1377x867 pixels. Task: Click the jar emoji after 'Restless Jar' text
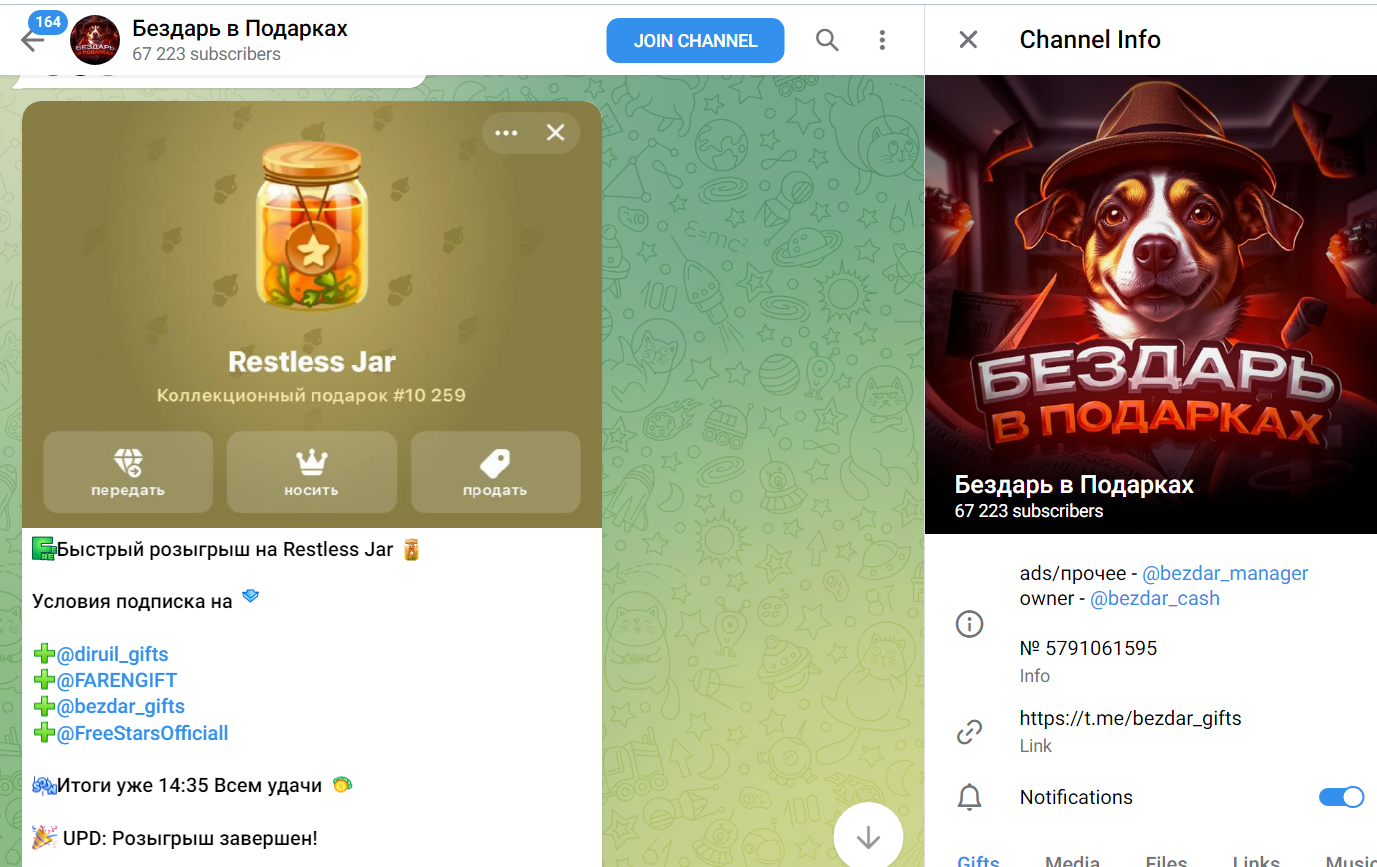point(411,549)
